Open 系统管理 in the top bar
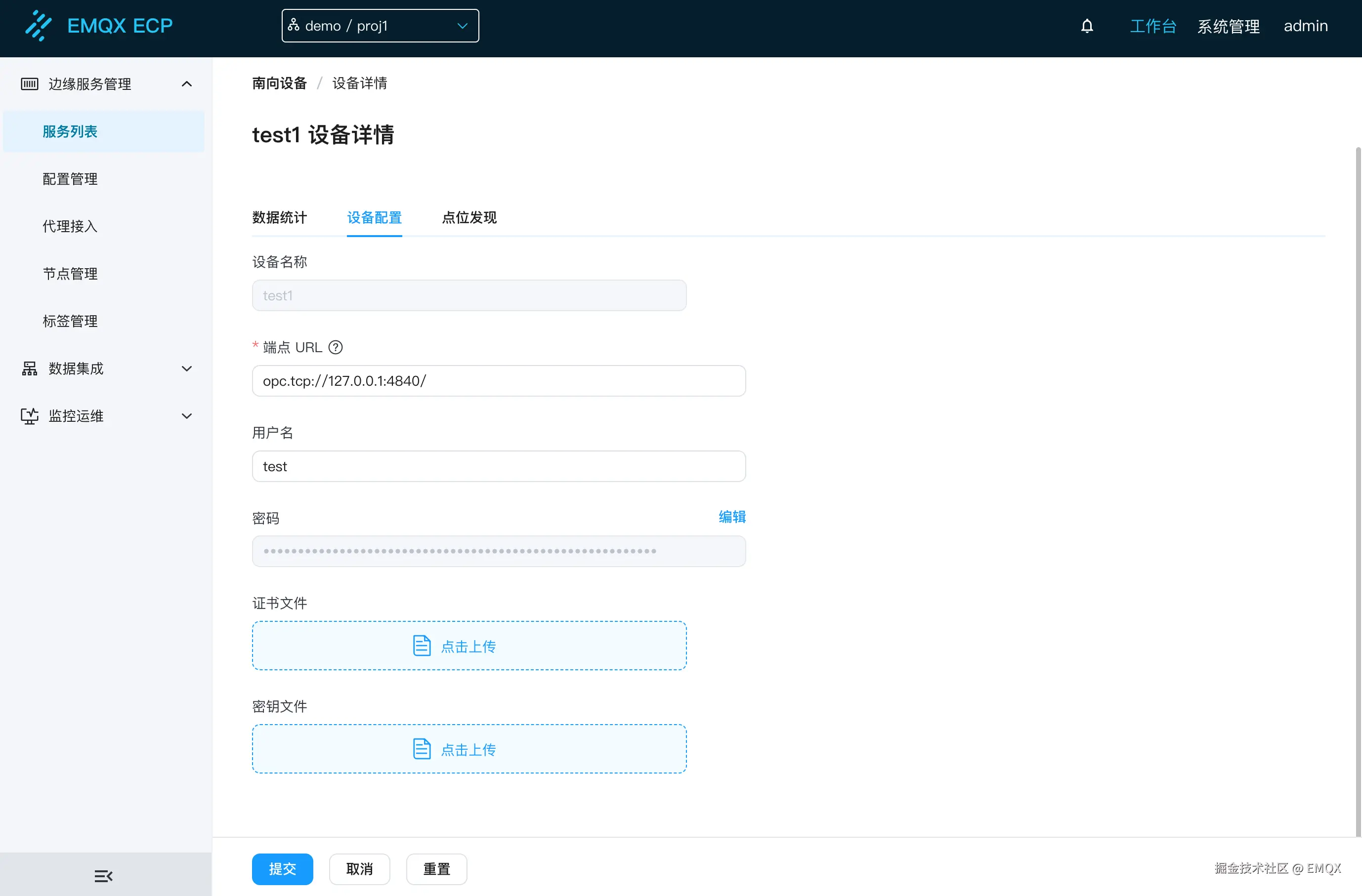 pyautogui.click(x=1228, y=26)
